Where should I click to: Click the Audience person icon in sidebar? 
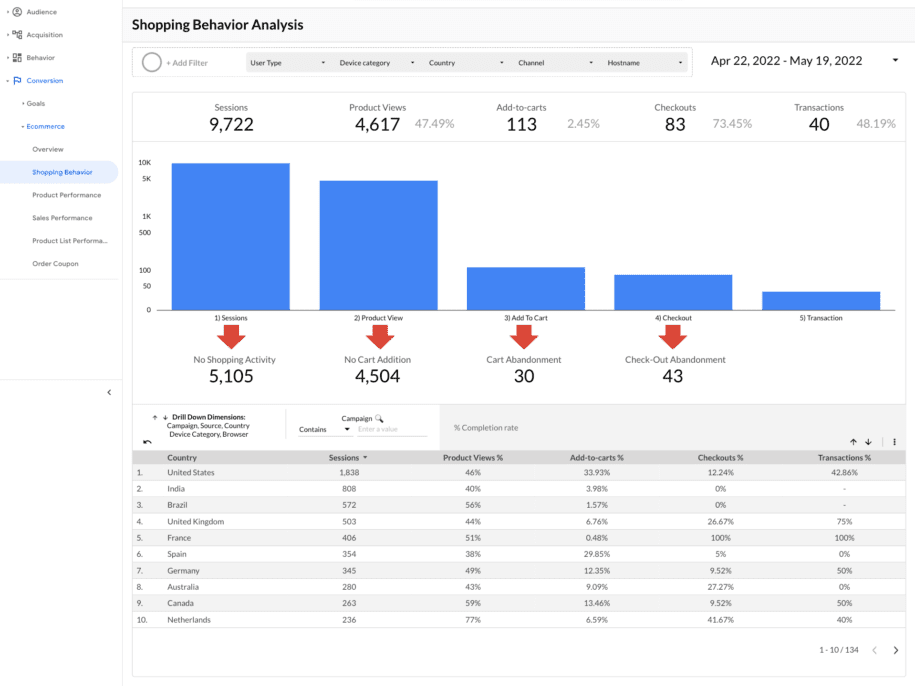[x=17, y=12]
